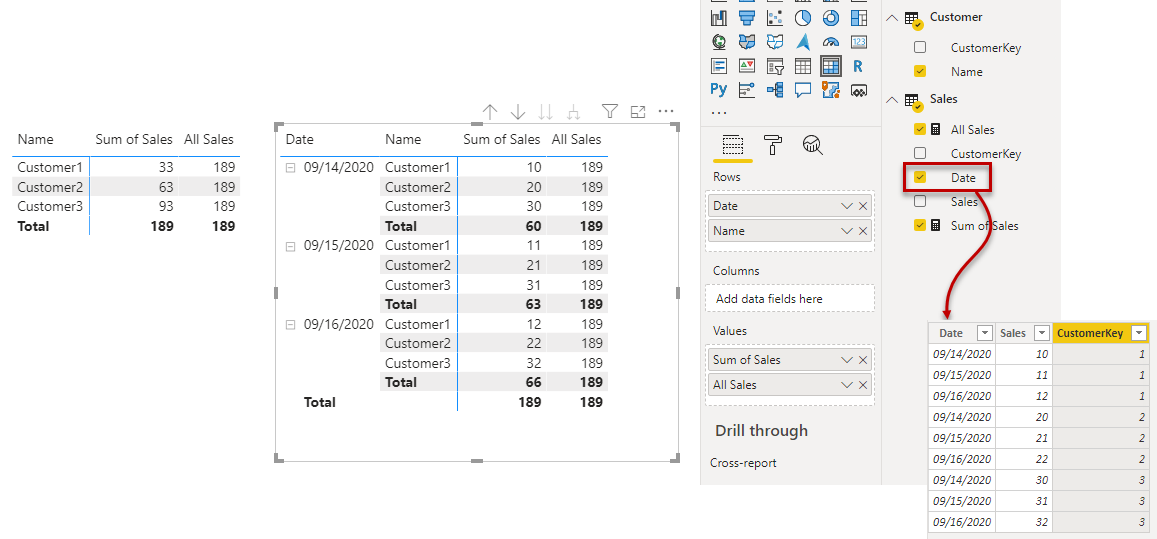Collapse the 09/14/2020 matrix row
Viewport: 1157px width, 539px height.
pos(290,168)
